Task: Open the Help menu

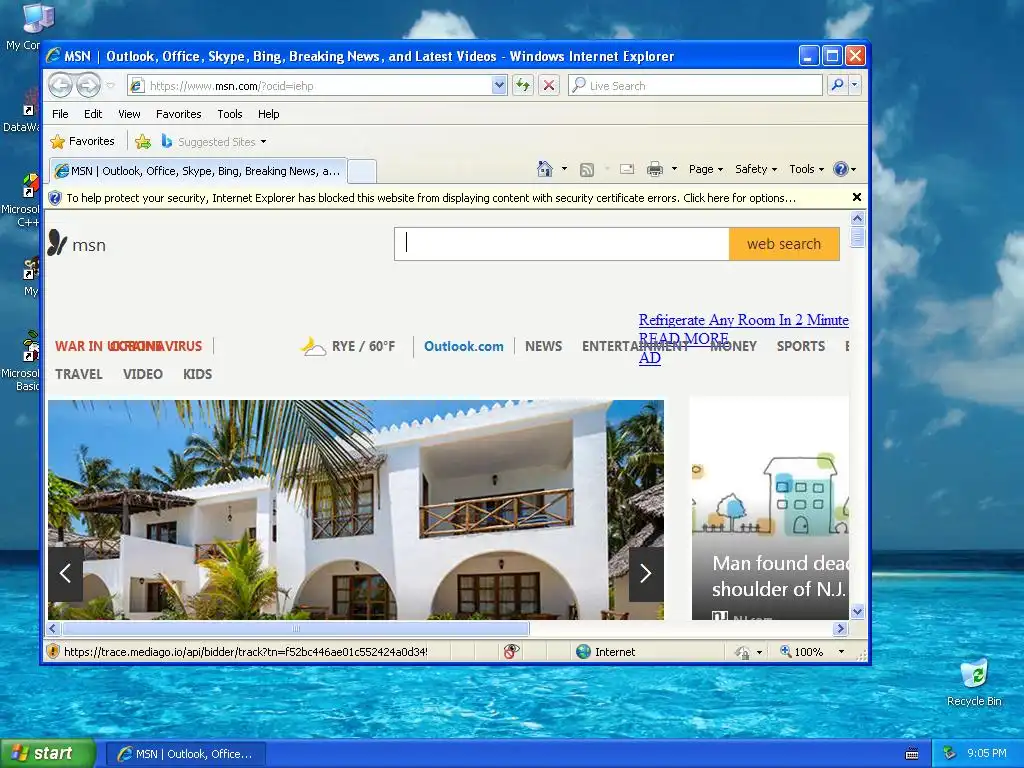Action: (x=268, y=114)
